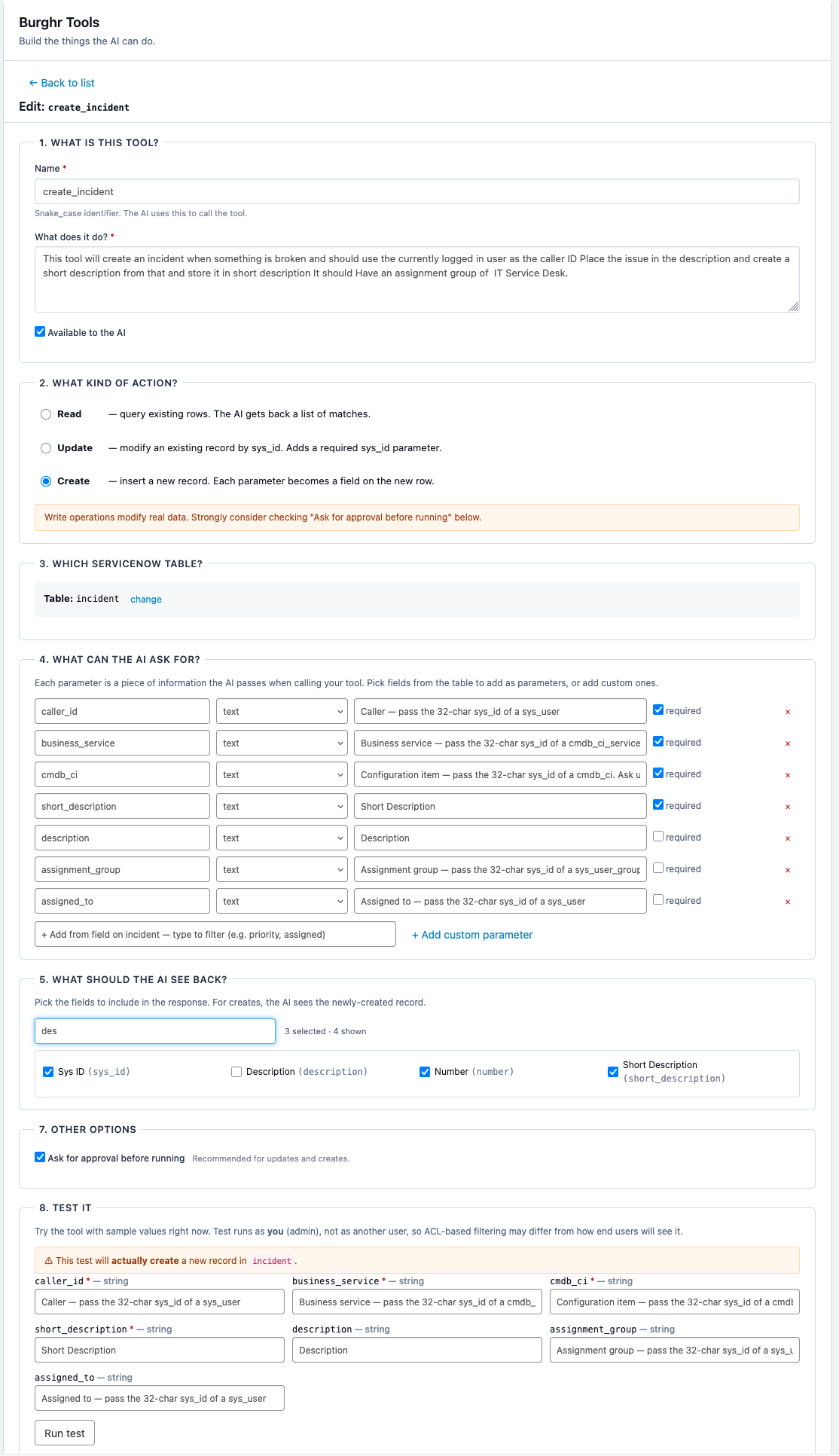Edit the business_service parameter name field
This screenshot has height=1456, width=839.
coord(122,743)
